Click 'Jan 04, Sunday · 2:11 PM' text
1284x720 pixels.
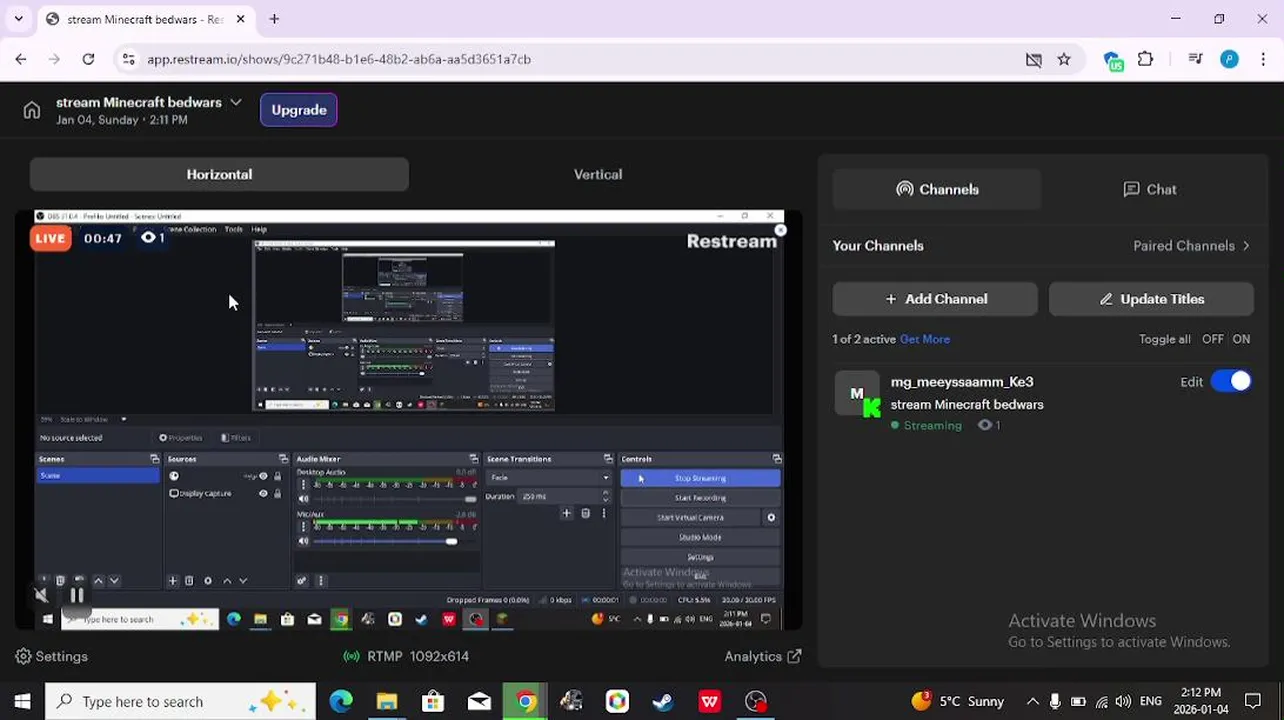pyautogui.click(x=122, y=120)
